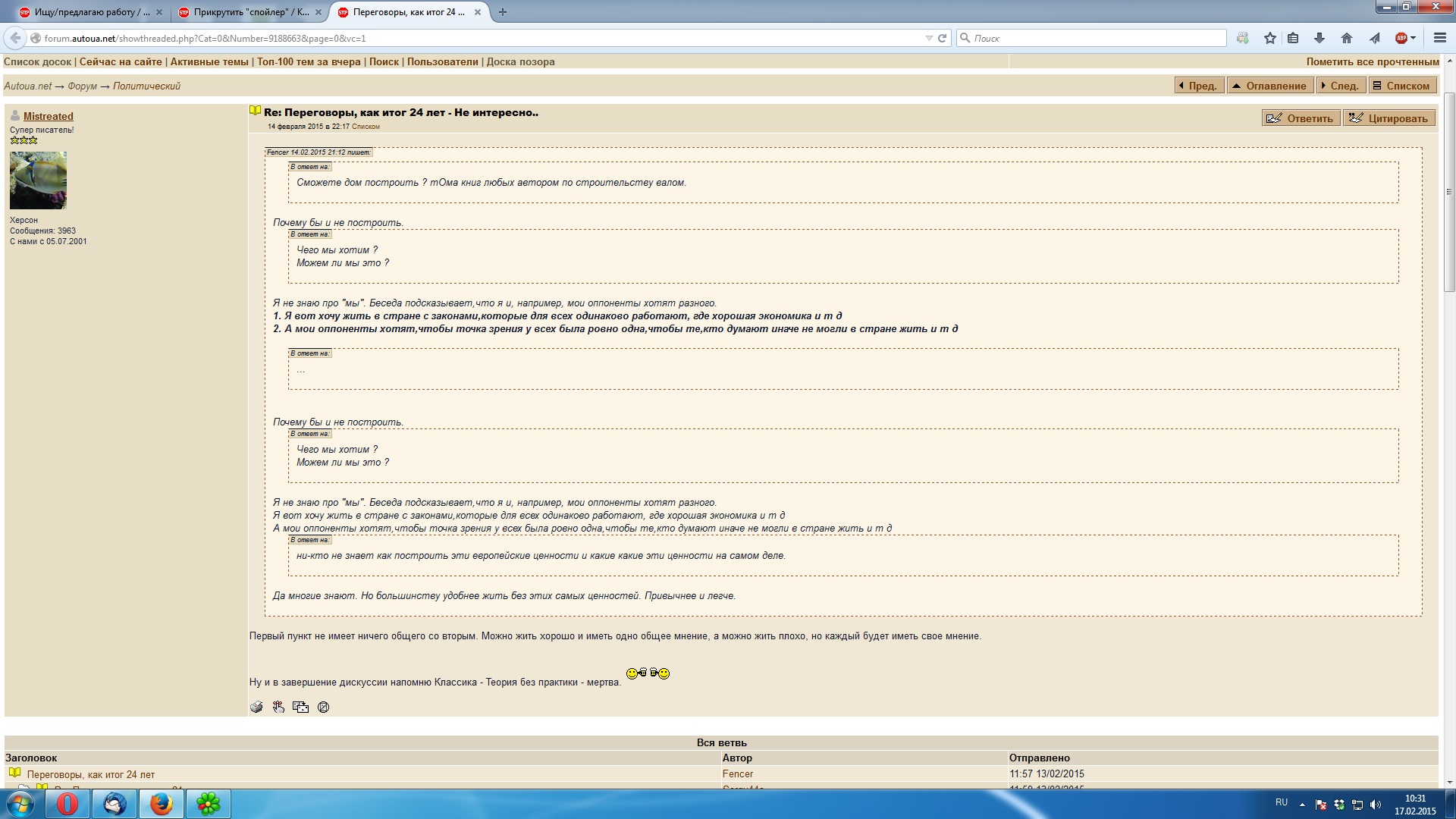Open Firefox hamburger menu
1456x819 pixels.
(x=1439, y=38)
